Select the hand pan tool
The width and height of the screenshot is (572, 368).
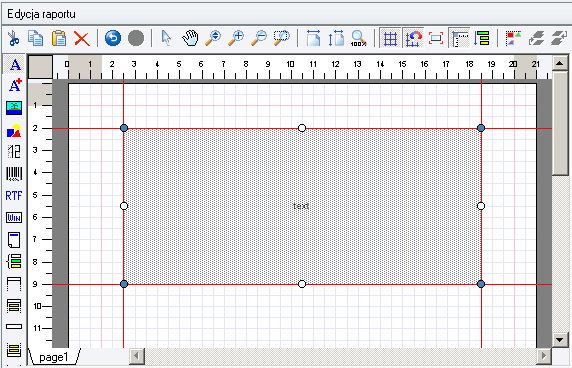click(190, 38)
